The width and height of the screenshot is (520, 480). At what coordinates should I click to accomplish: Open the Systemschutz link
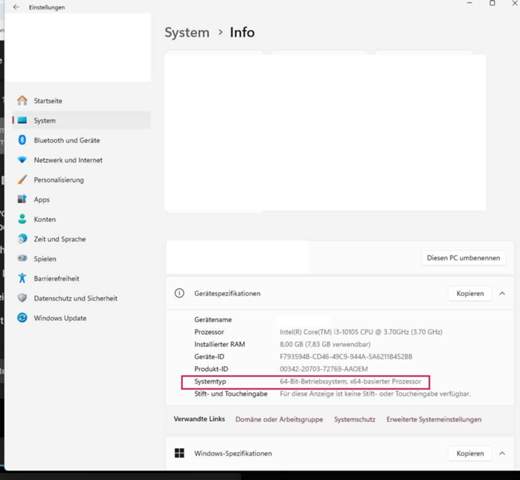pos(355,419)
